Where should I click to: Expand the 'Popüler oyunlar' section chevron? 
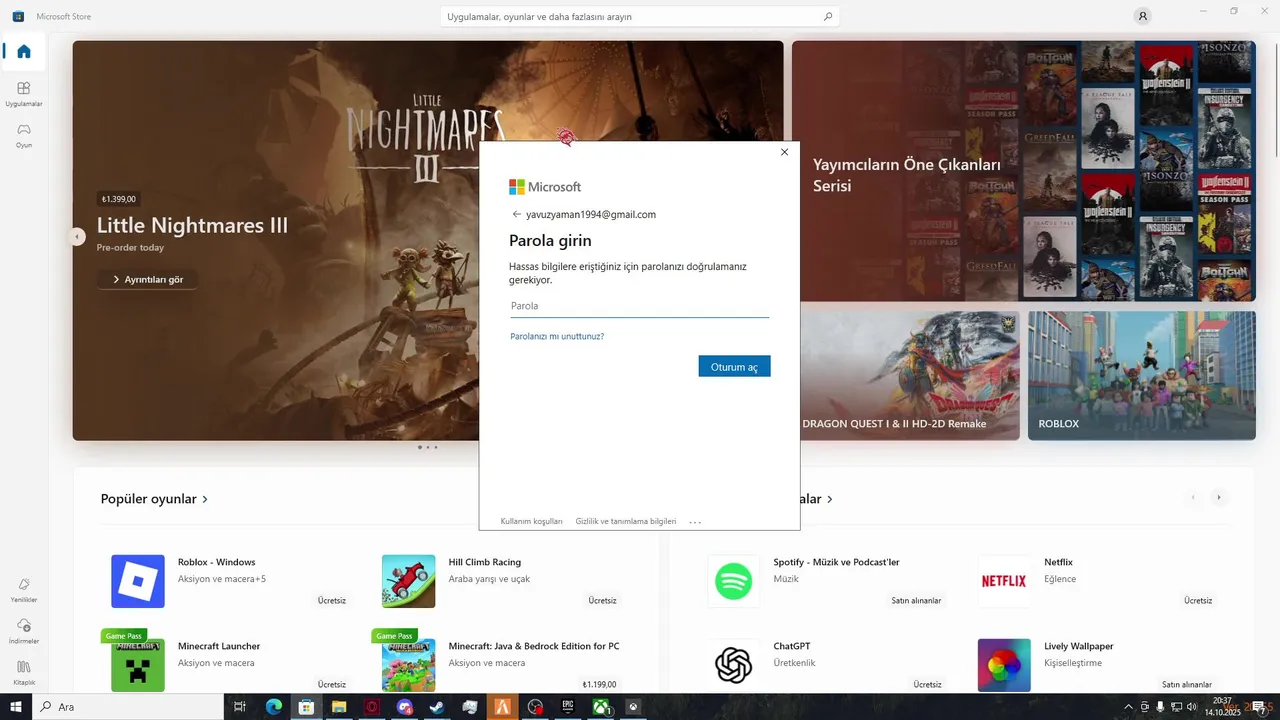tap(205, 499)
